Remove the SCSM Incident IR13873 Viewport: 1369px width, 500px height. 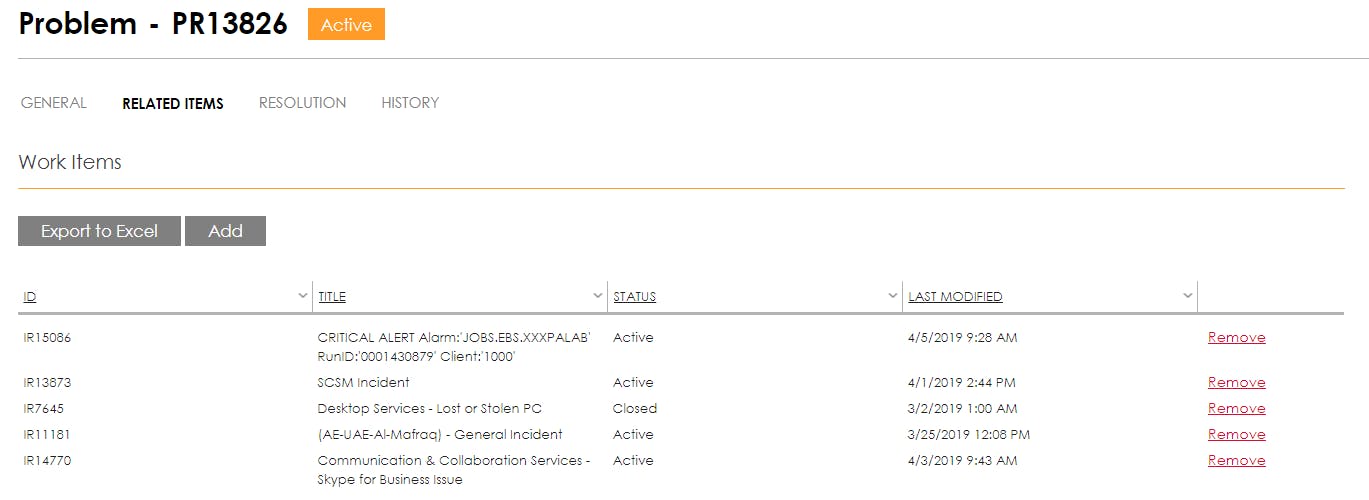[1236, 383]
